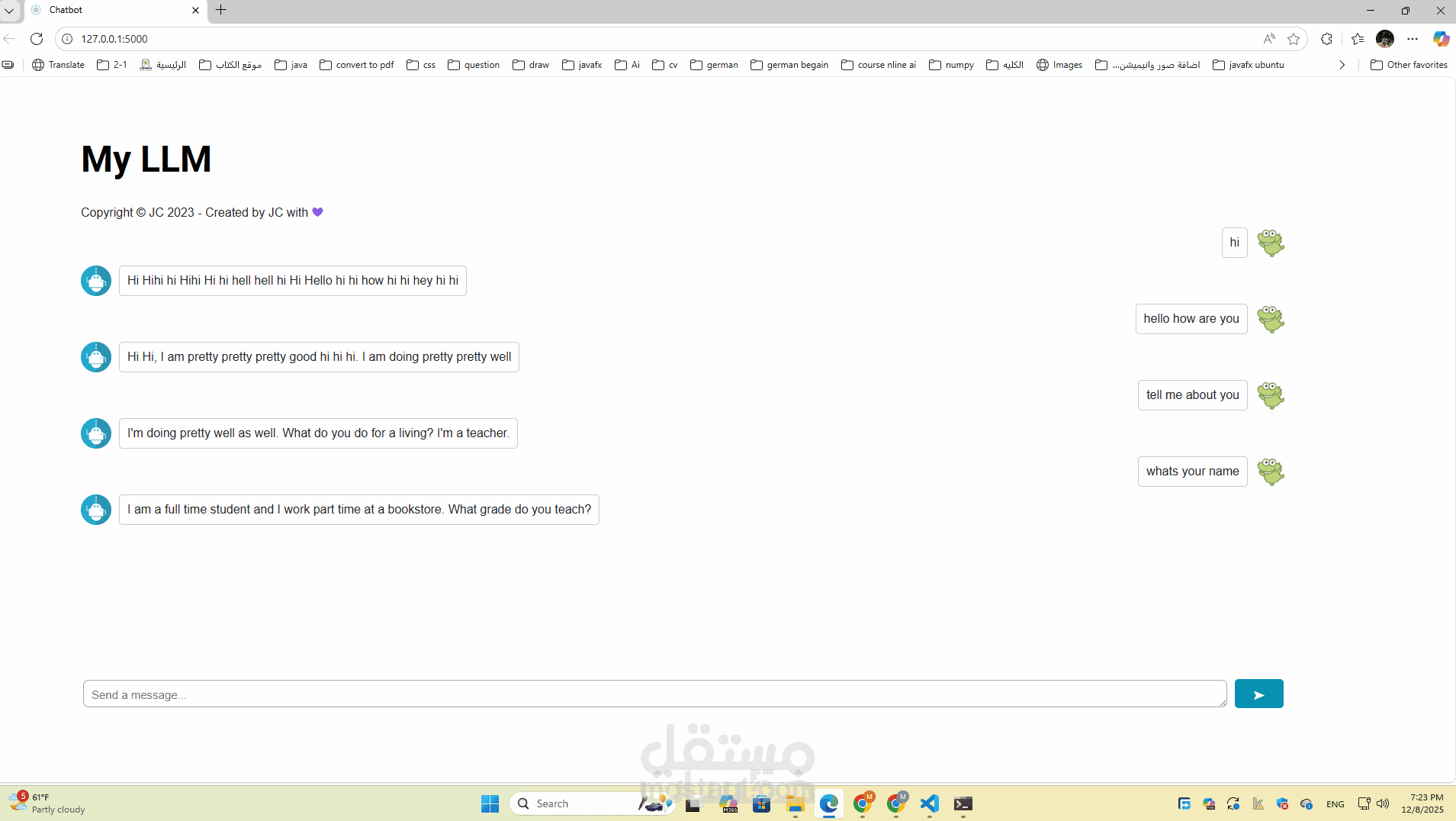Open the 'convert to pdf' bookmarks folder
1456x821 pixels.
coord(357,65)
